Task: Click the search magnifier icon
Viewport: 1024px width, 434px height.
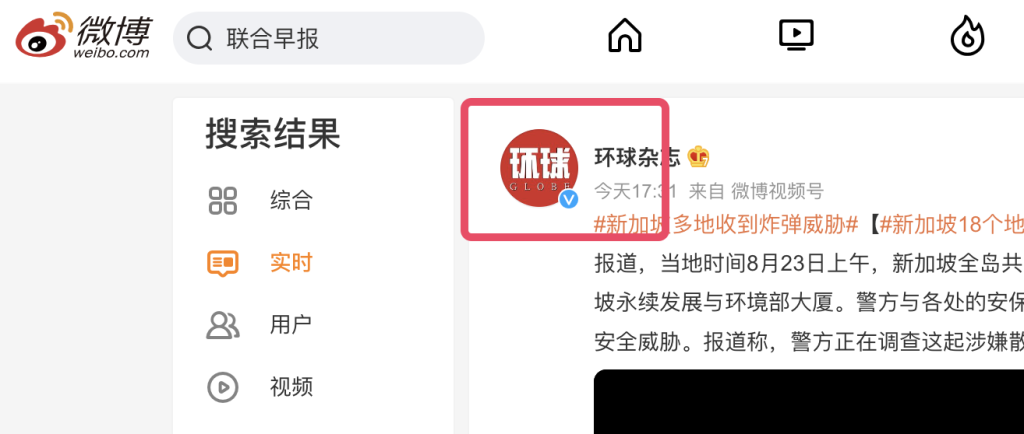Action: tap(199, 39)
